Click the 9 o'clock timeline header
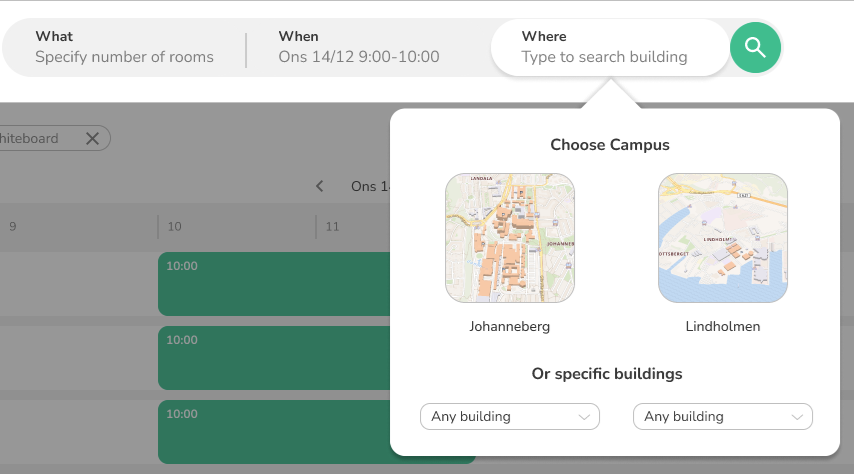The width and height of the screenshot is (854, 474). pos(13,227)
